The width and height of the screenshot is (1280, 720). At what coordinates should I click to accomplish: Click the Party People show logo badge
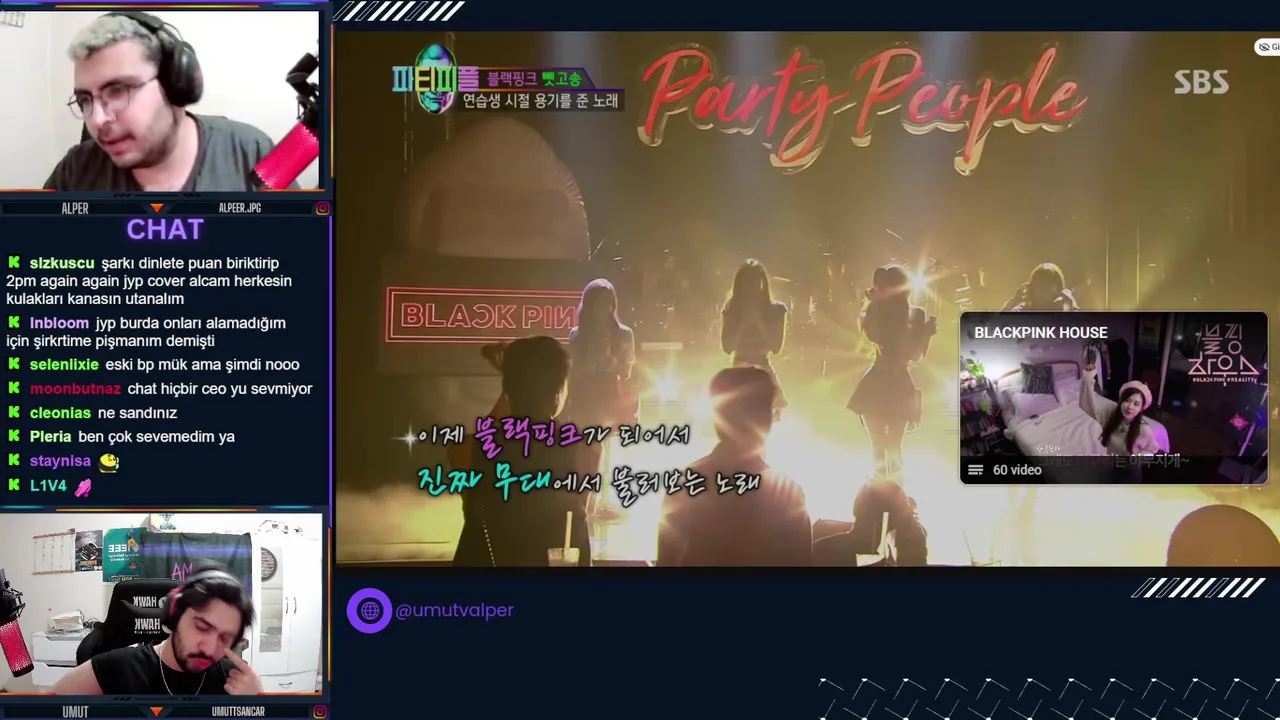[434, 79]
